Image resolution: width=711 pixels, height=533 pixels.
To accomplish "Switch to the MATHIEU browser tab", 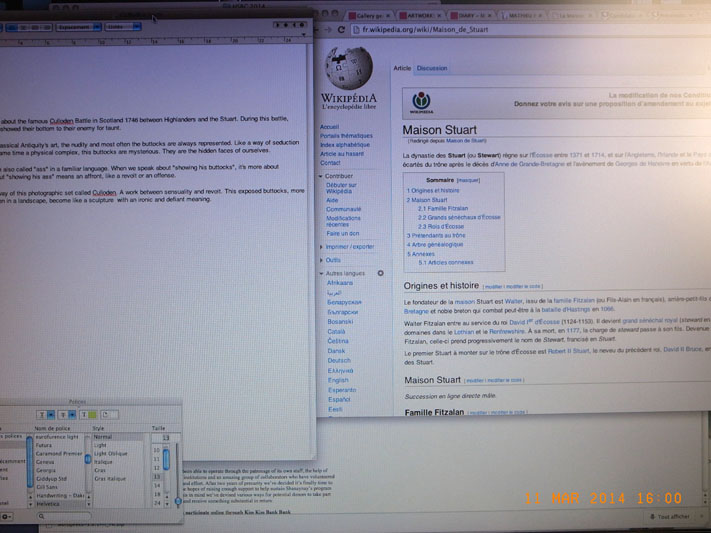I will pos(522,15).
